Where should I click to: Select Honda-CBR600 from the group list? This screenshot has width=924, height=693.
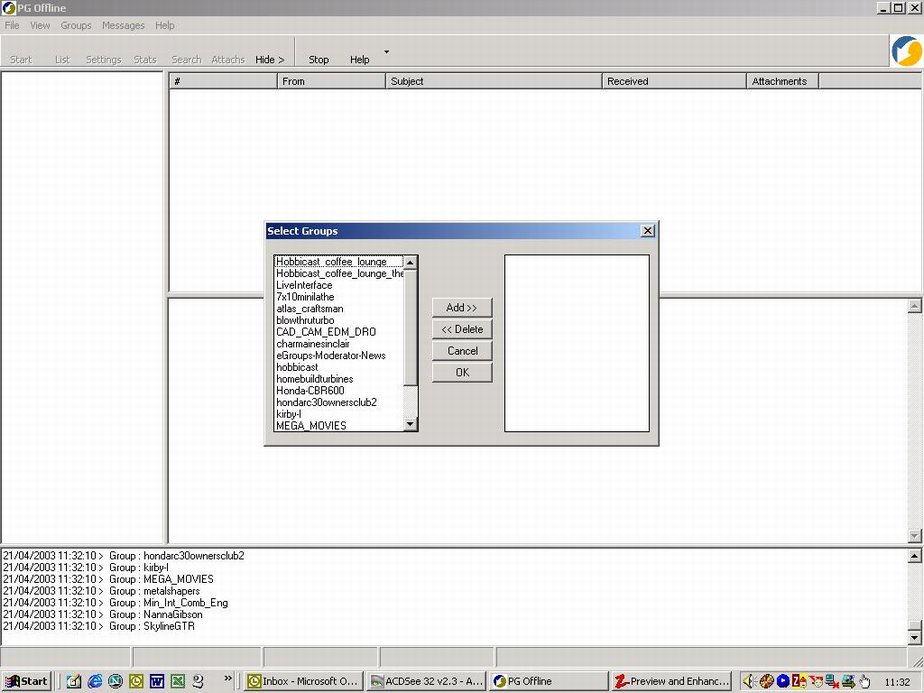[310, 391]
